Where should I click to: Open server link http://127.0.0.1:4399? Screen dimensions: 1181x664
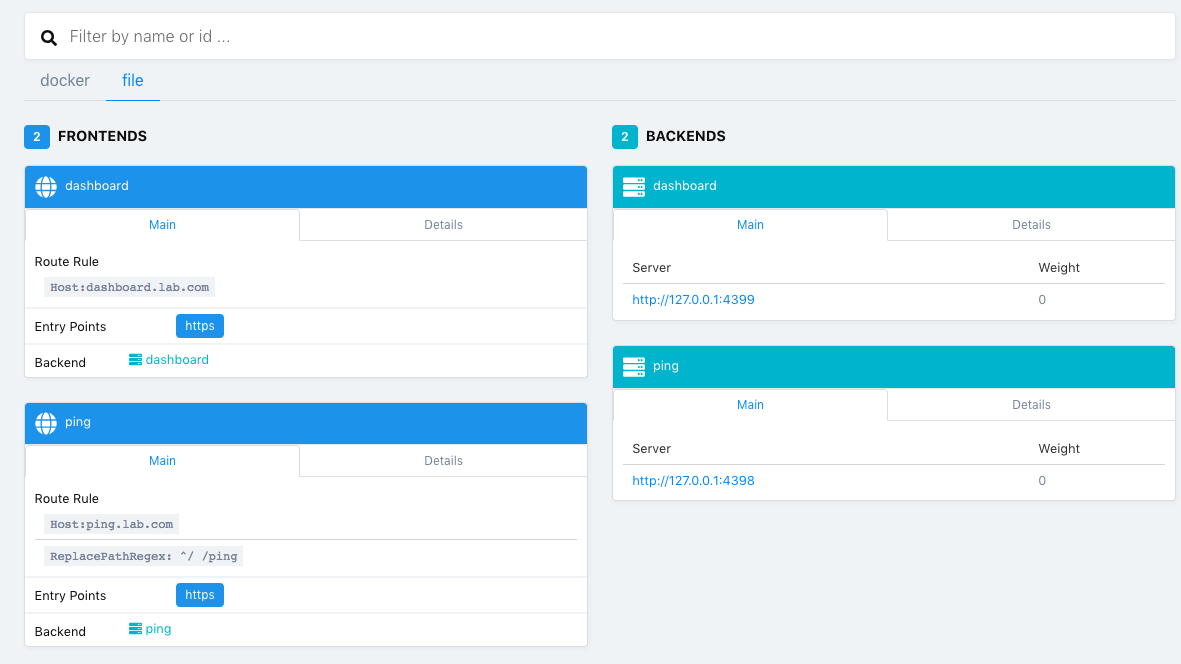click(x=693, y=300)
